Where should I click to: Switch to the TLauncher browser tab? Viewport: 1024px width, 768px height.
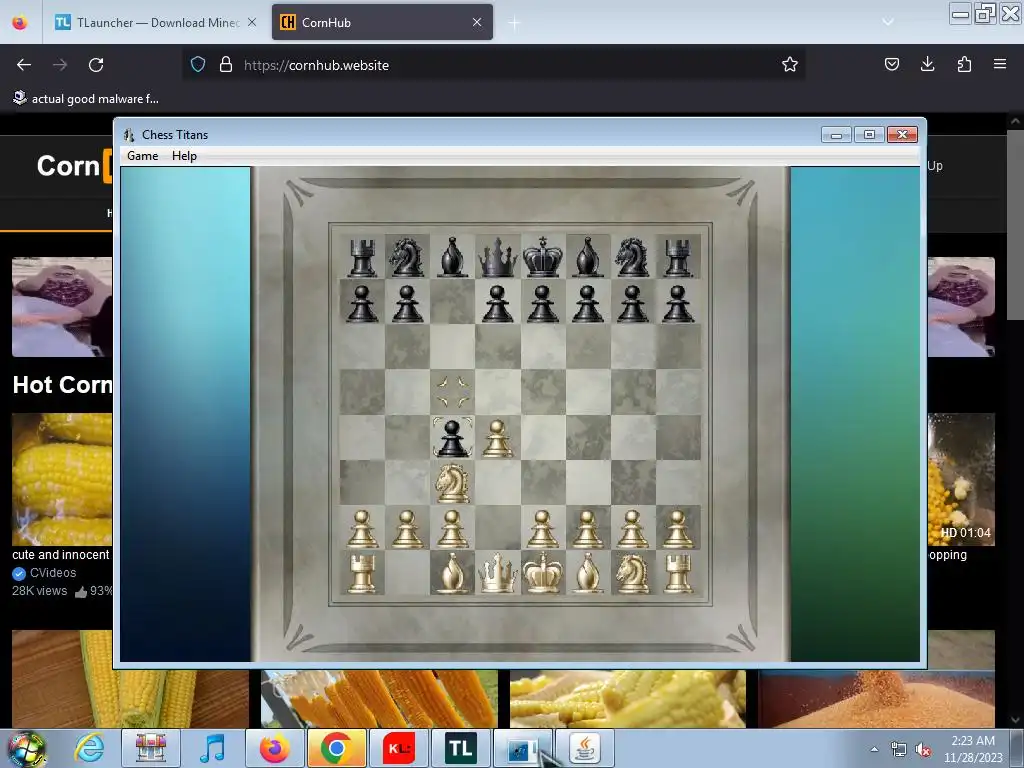155,22
